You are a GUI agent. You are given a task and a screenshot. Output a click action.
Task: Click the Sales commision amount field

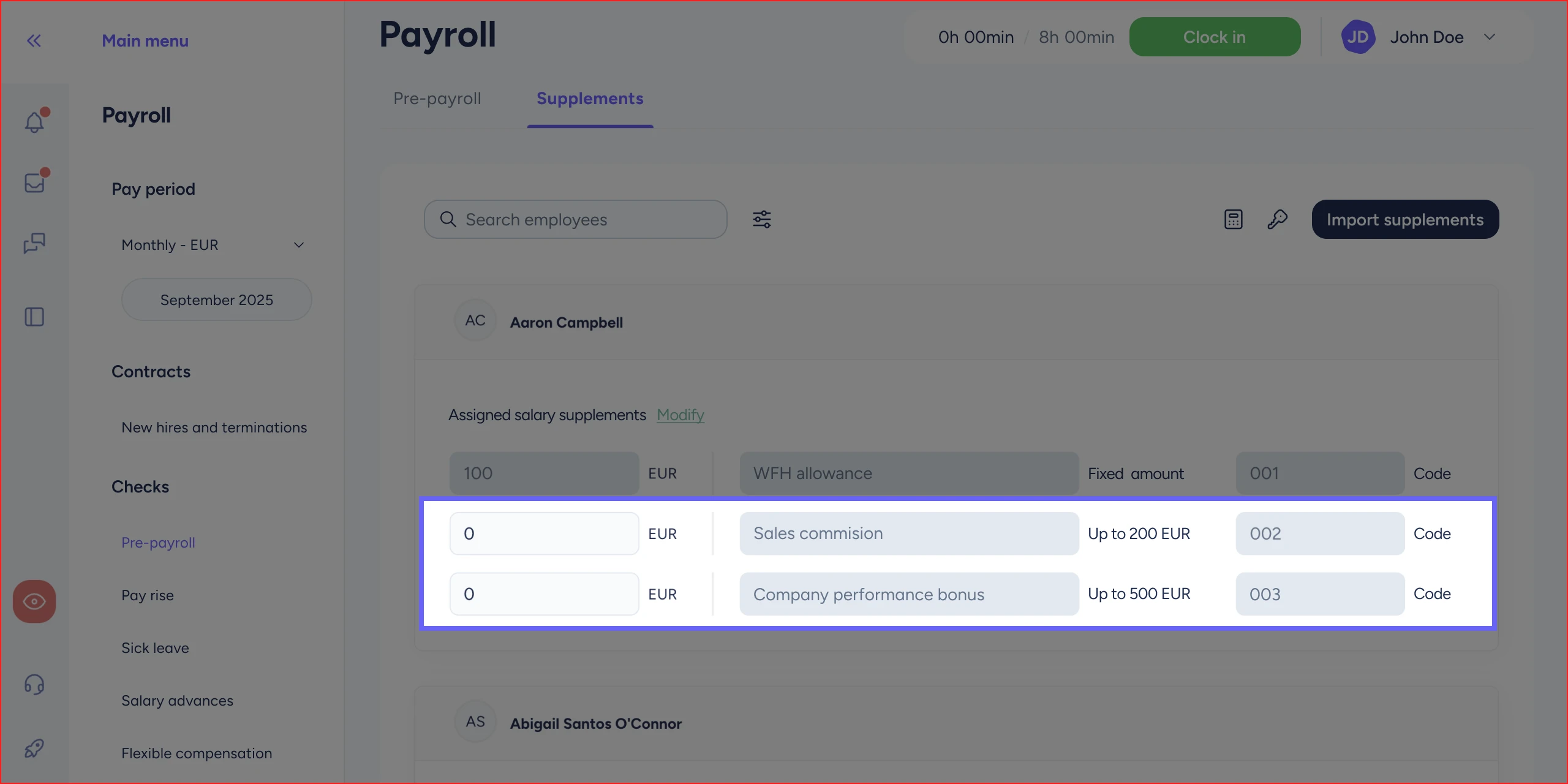click(x=544, y=533)
